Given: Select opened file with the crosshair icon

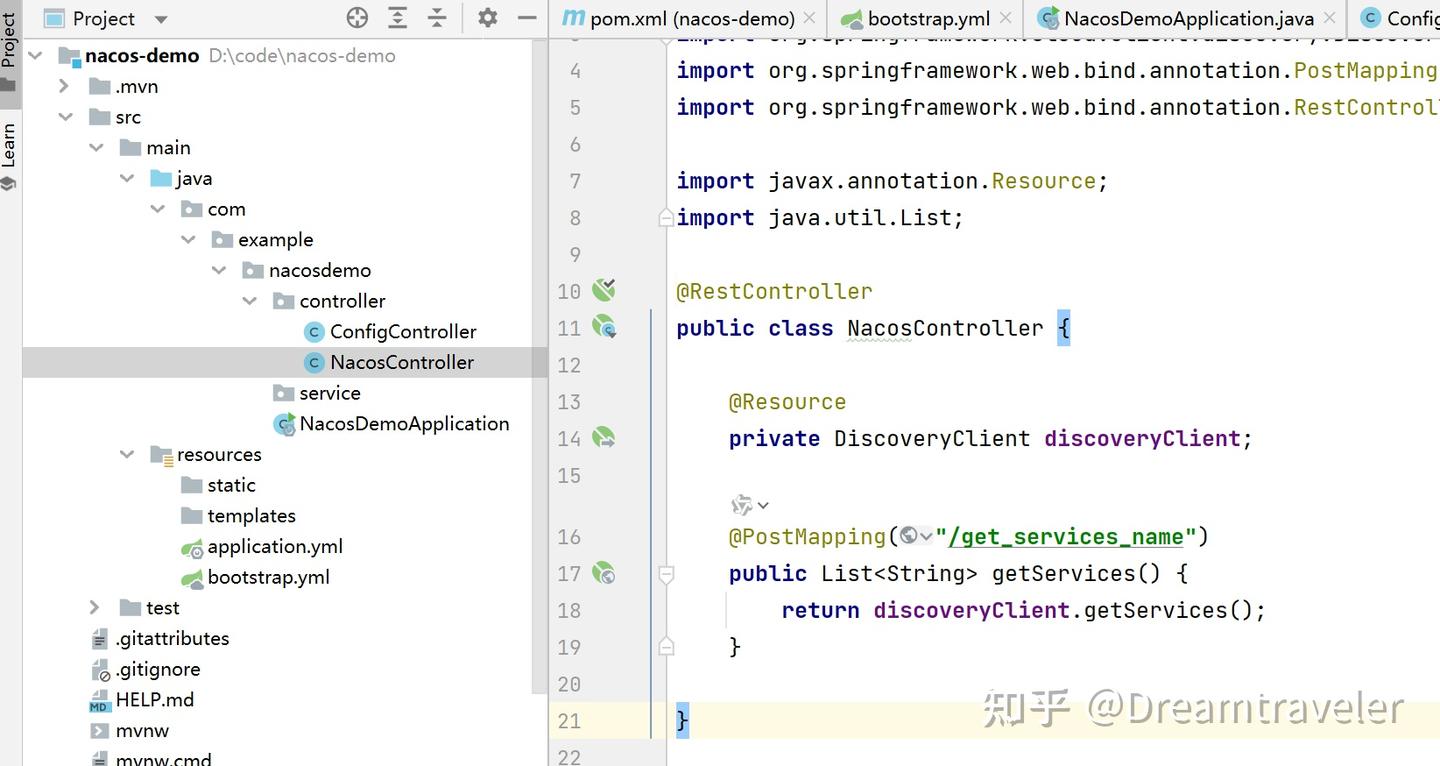Looking at the screenshot, I should pos(357,17).
